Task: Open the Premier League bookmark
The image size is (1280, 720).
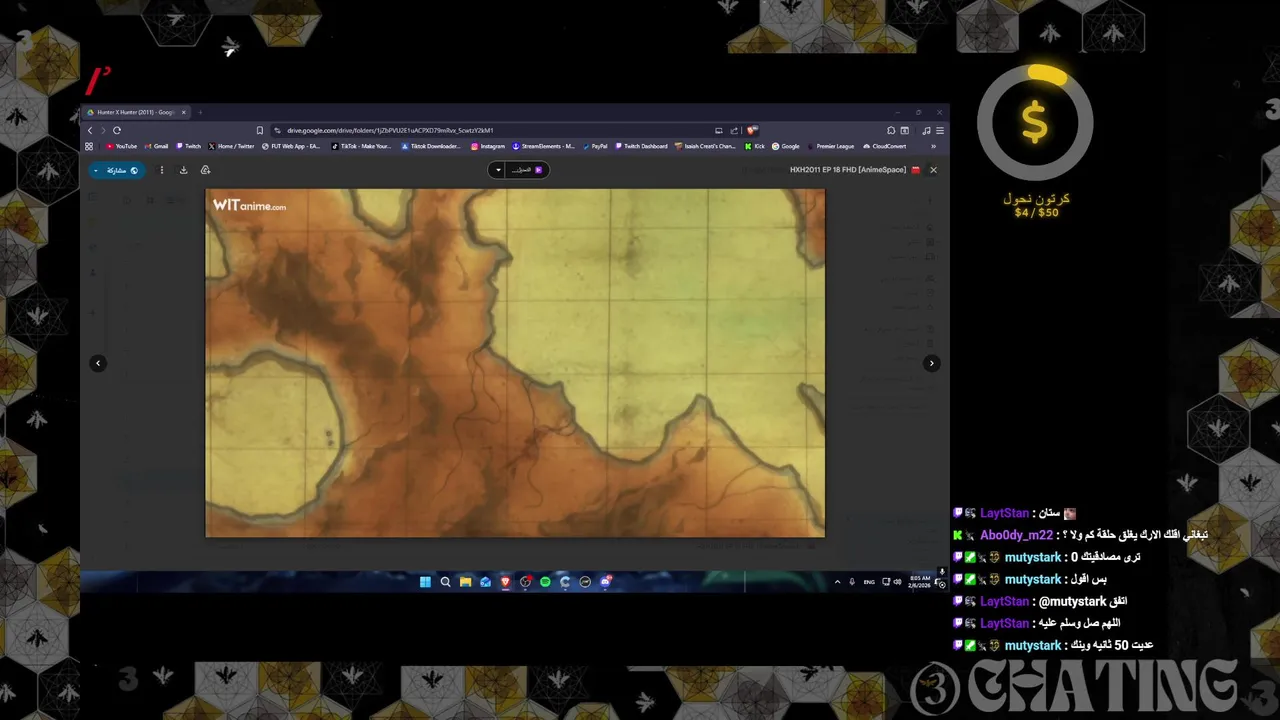Action: [831, 146]
